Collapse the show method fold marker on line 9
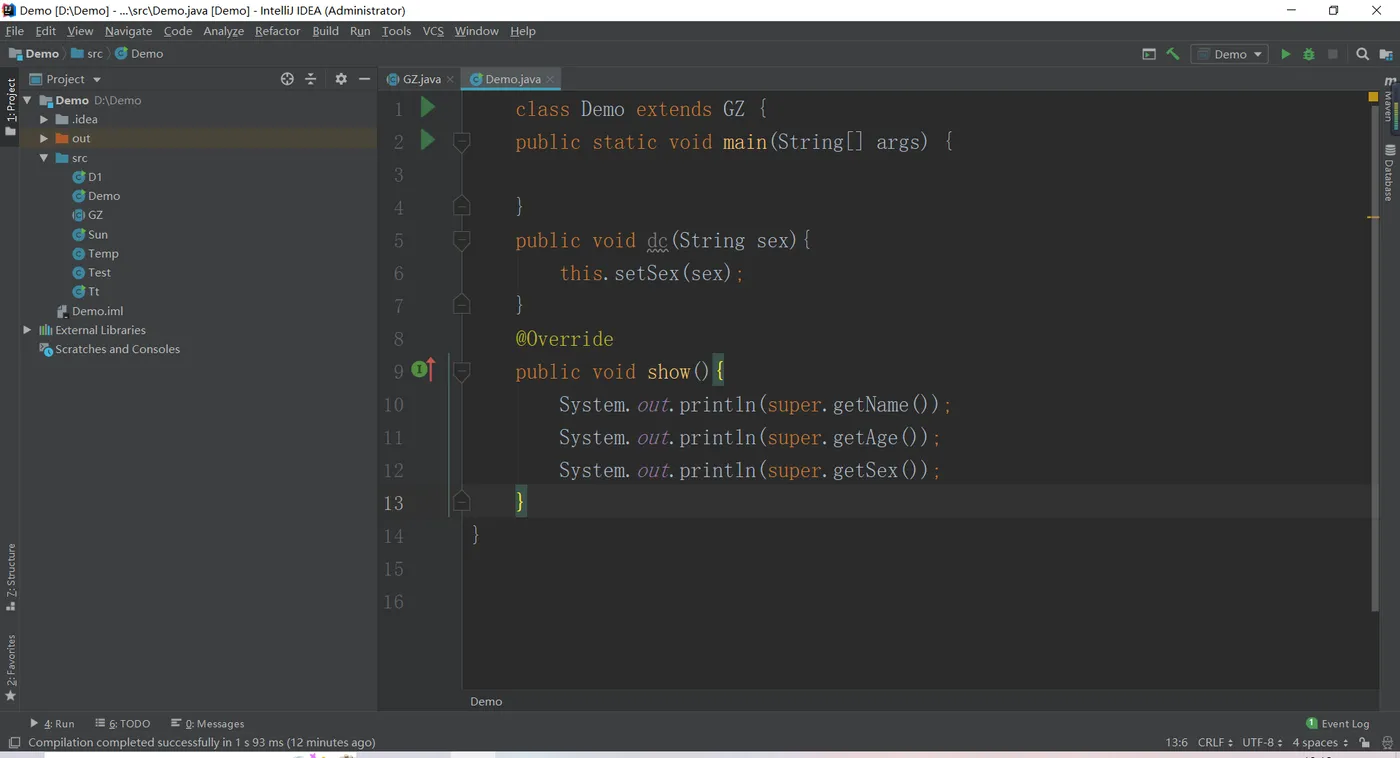The image size is (1400, 758). (x=461, y=371)
